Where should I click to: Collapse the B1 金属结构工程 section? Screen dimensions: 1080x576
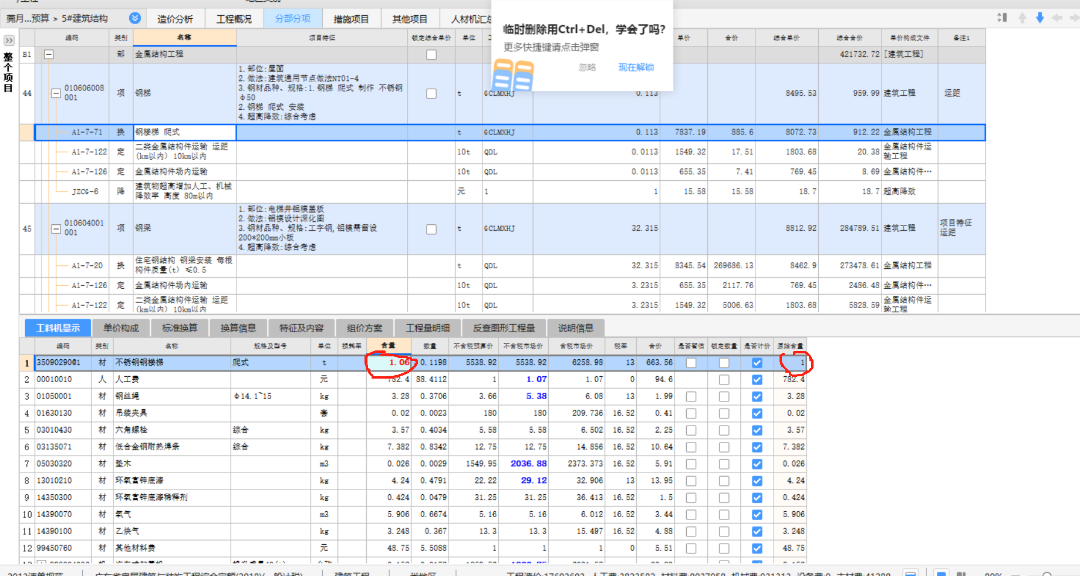49,54
